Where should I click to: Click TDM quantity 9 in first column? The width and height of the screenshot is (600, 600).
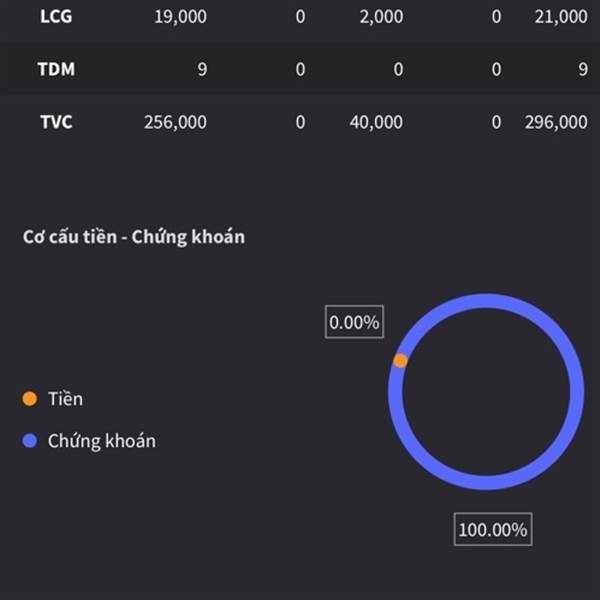click(202, 69)
